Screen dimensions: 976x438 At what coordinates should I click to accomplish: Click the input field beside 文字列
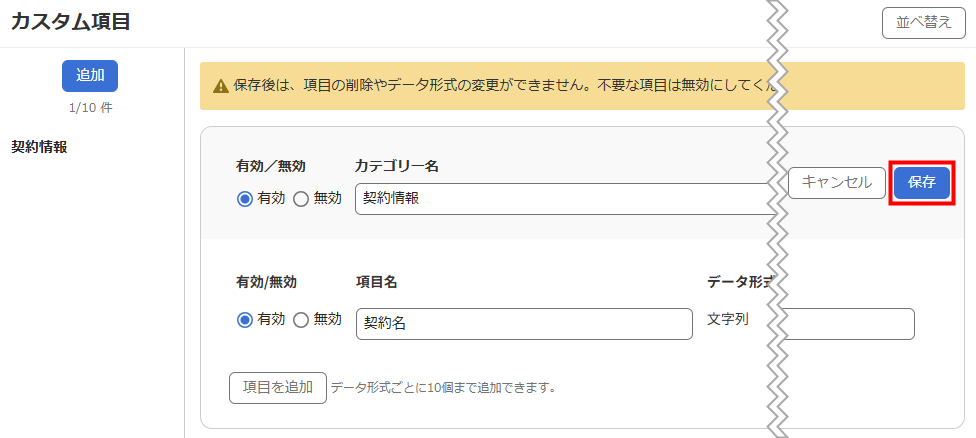(848, 324)
